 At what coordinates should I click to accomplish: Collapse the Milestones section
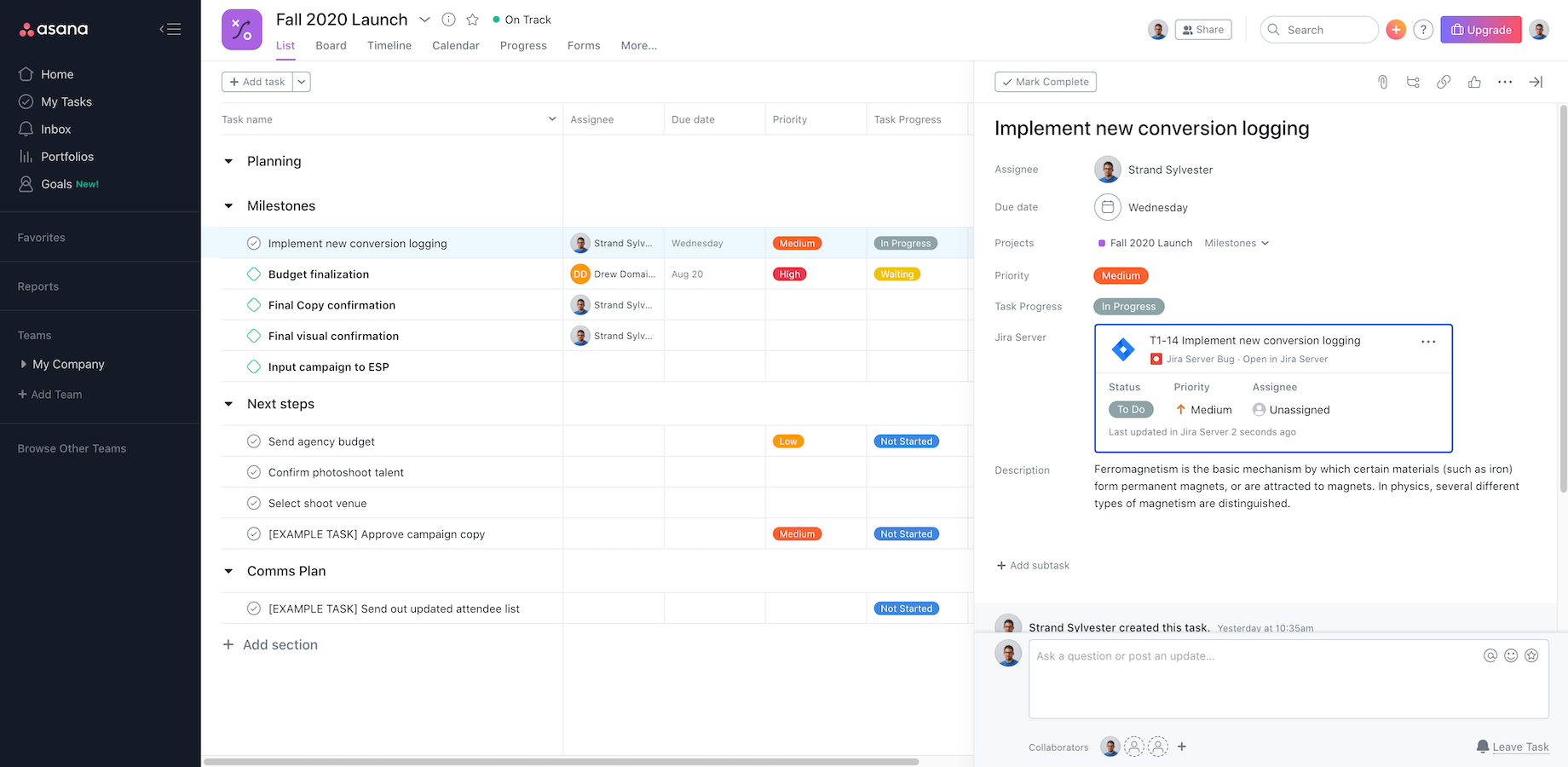coord(228,206)
